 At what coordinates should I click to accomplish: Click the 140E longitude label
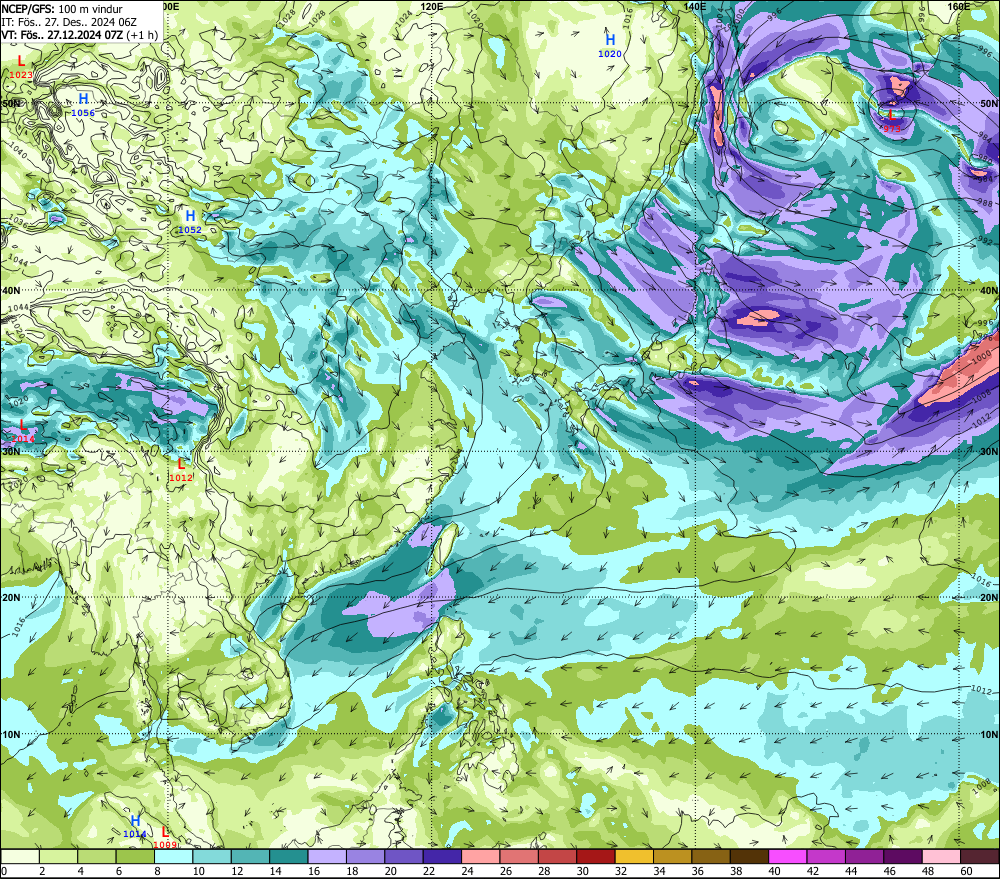click(695, 6)
